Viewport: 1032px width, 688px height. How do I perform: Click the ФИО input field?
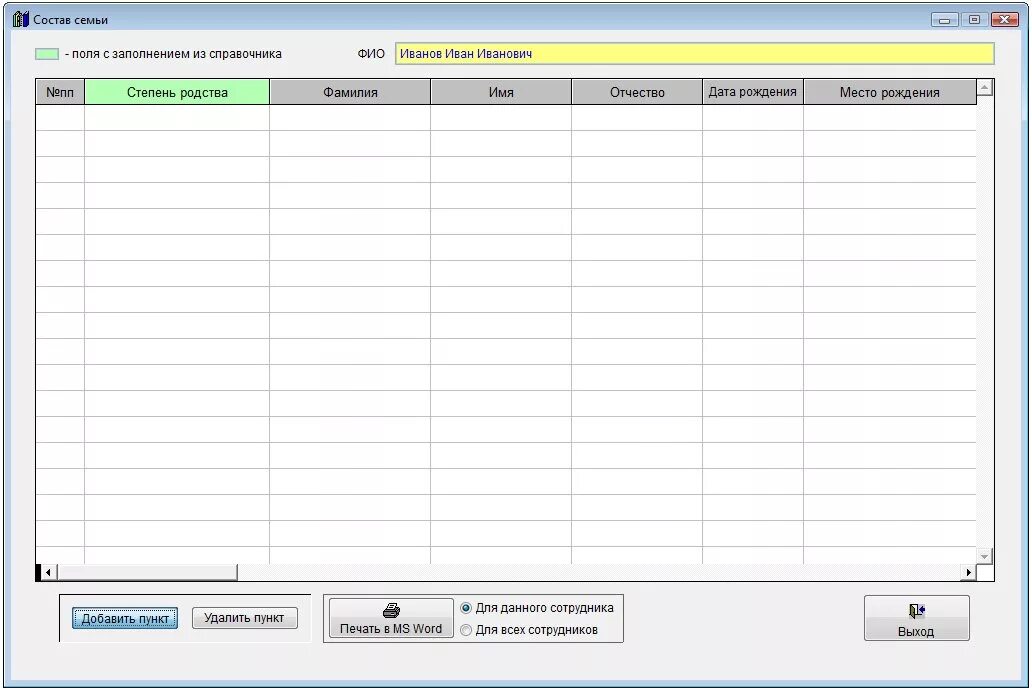(694, 54)
